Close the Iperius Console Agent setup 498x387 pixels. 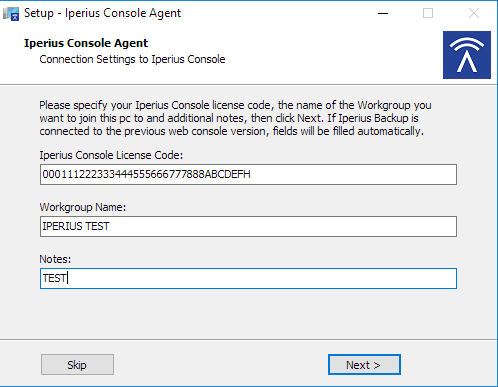(x=474, y=13)
